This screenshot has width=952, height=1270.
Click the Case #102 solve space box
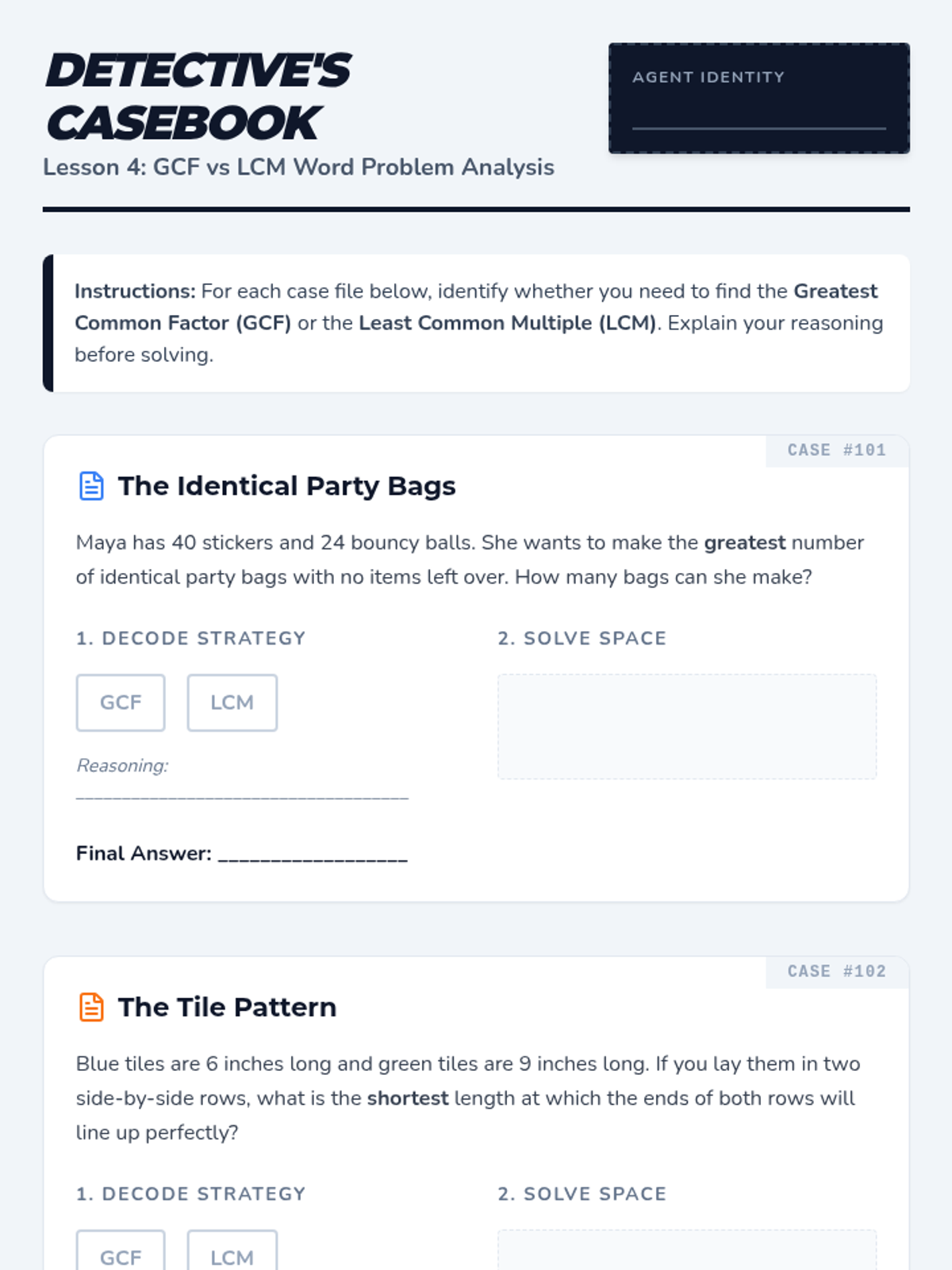click(x=686, y=1251)
